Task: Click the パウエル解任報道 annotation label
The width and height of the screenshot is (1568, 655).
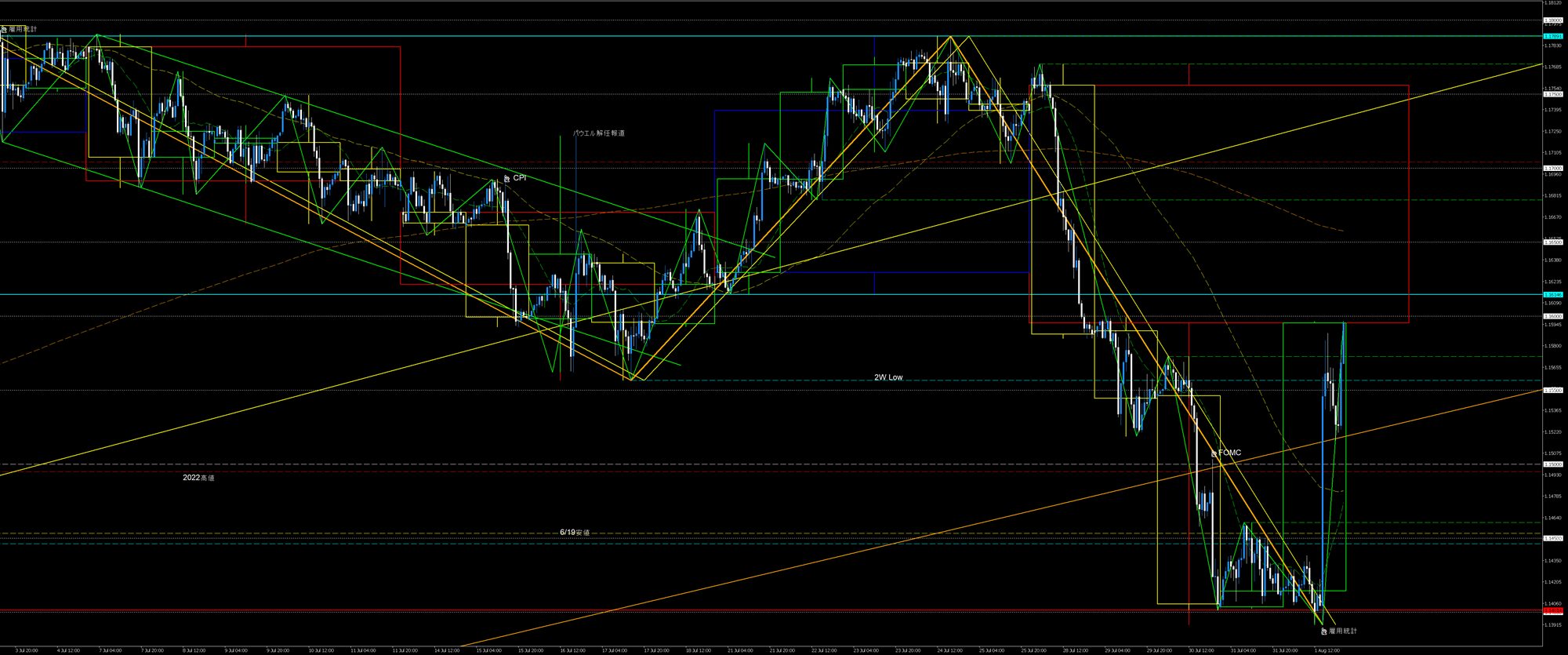Action: click(599, 133)
